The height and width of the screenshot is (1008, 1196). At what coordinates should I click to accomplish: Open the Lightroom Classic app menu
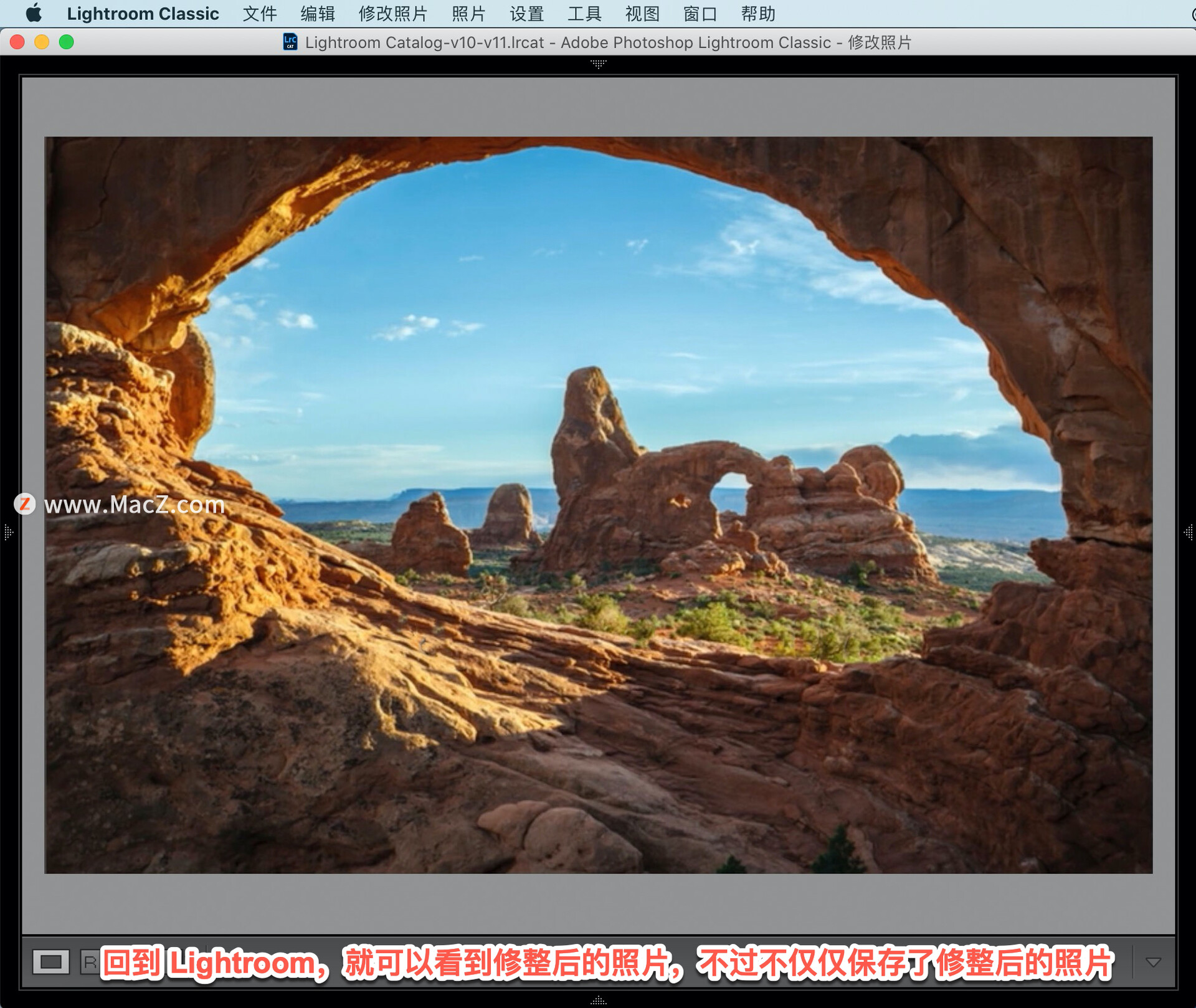point(143,13)
